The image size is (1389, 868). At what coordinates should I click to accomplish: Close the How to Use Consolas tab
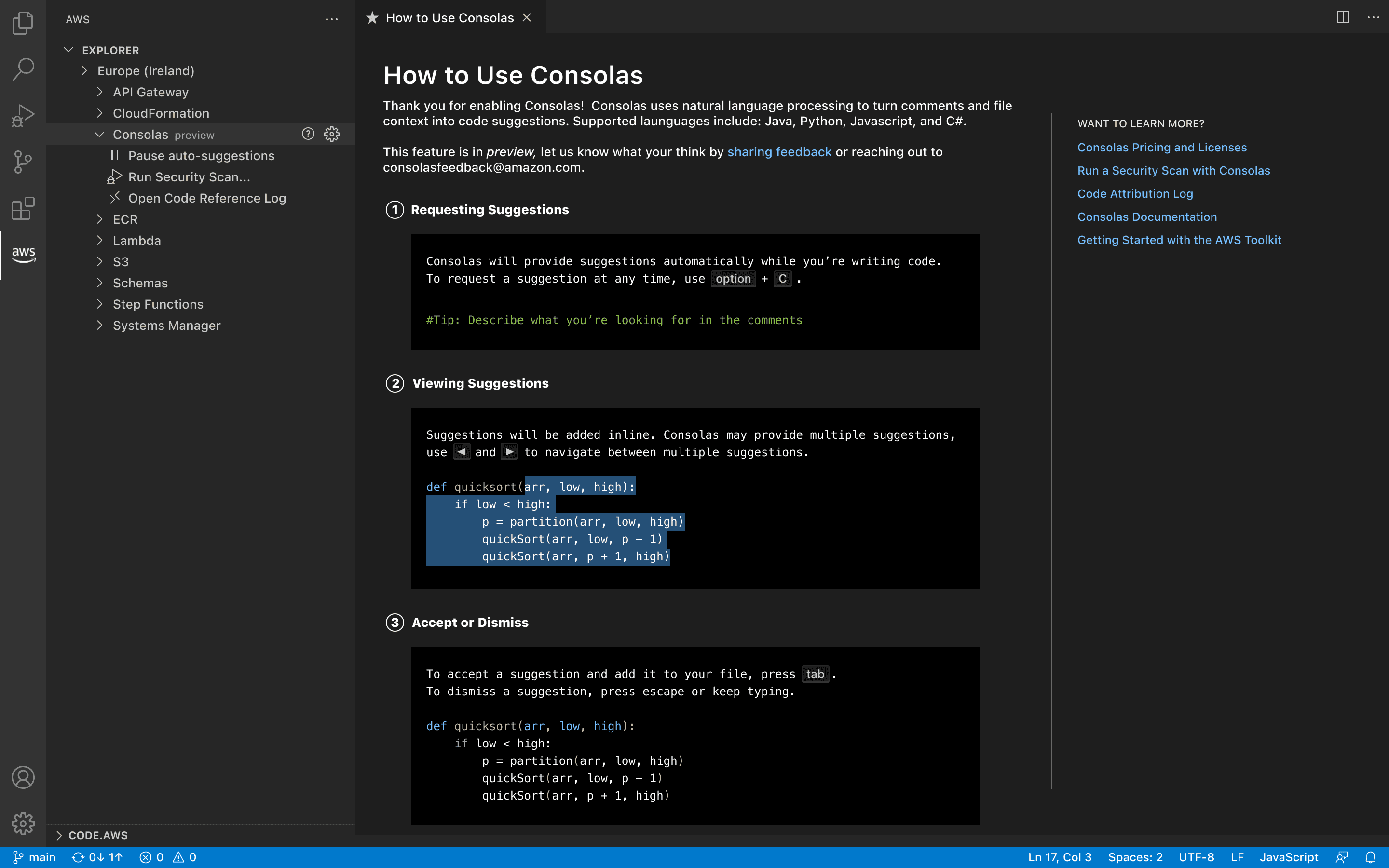pyautogui.click(x=527, y=18)
